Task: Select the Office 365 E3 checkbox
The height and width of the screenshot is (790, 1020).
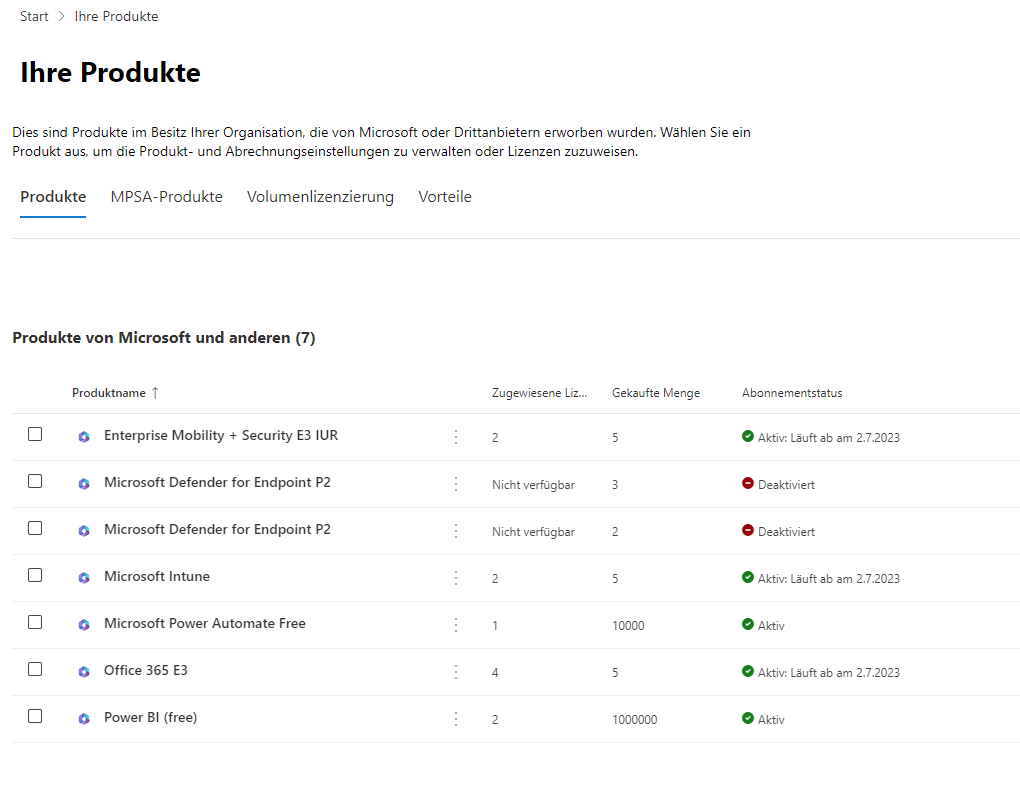Action: pos(35,669)
